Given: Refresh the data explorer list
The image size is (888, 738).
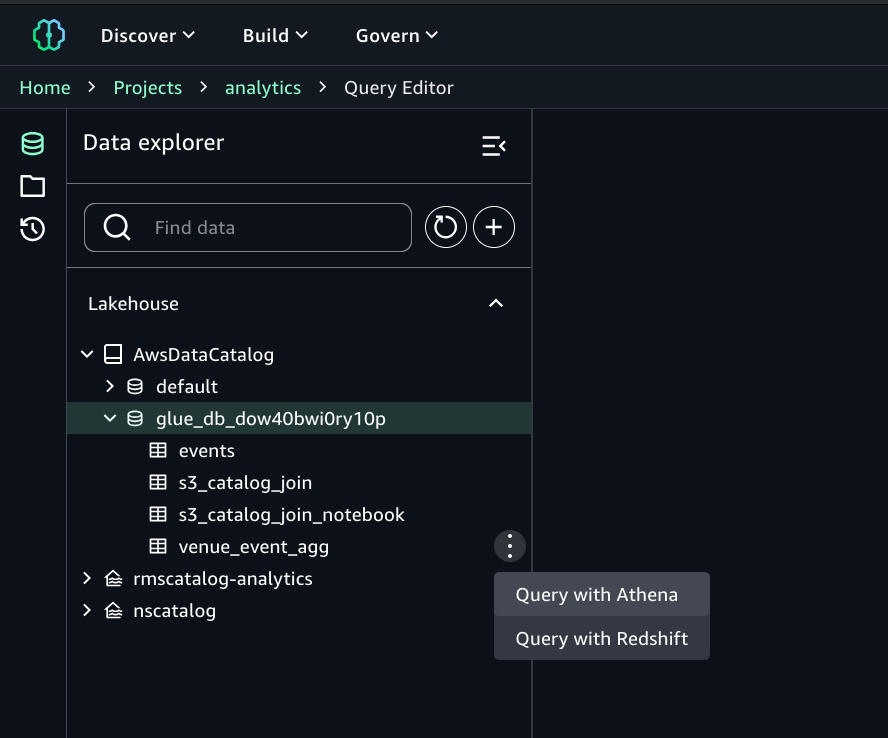Looking at the screenshot, I should pyautogui.click(x=446, y=227).
